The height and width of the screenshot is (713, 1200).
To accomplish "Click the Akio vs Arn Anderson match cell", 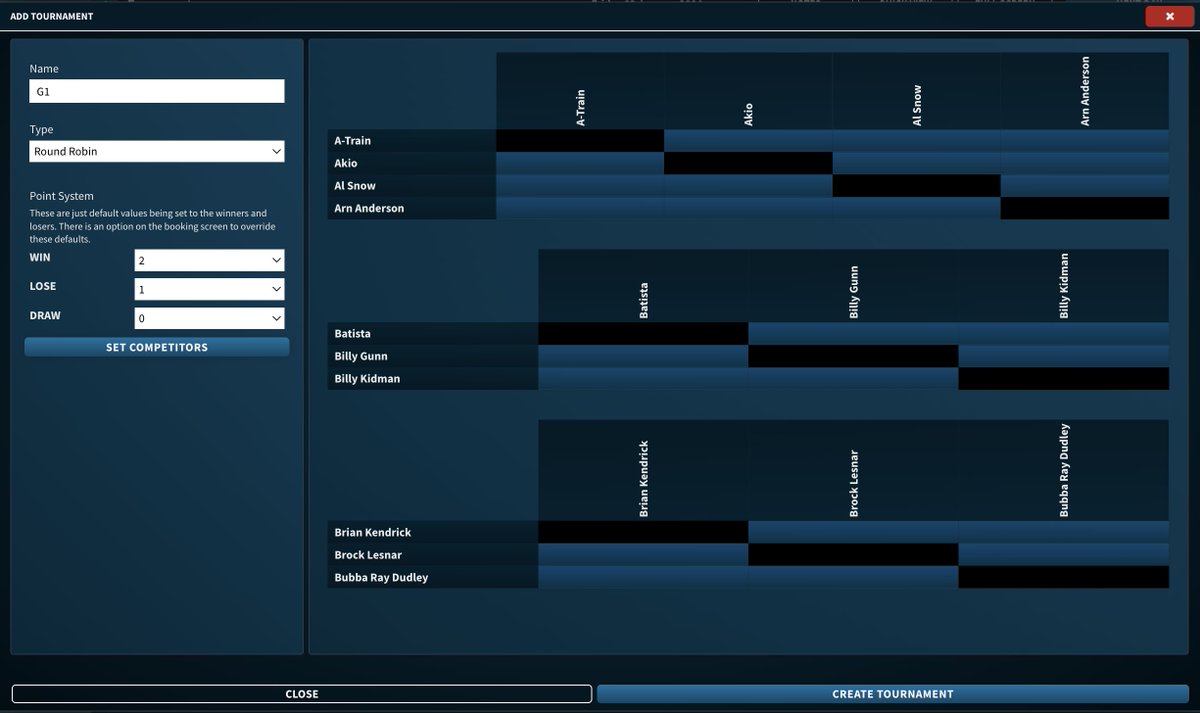I will click(x=1085, y=163).
